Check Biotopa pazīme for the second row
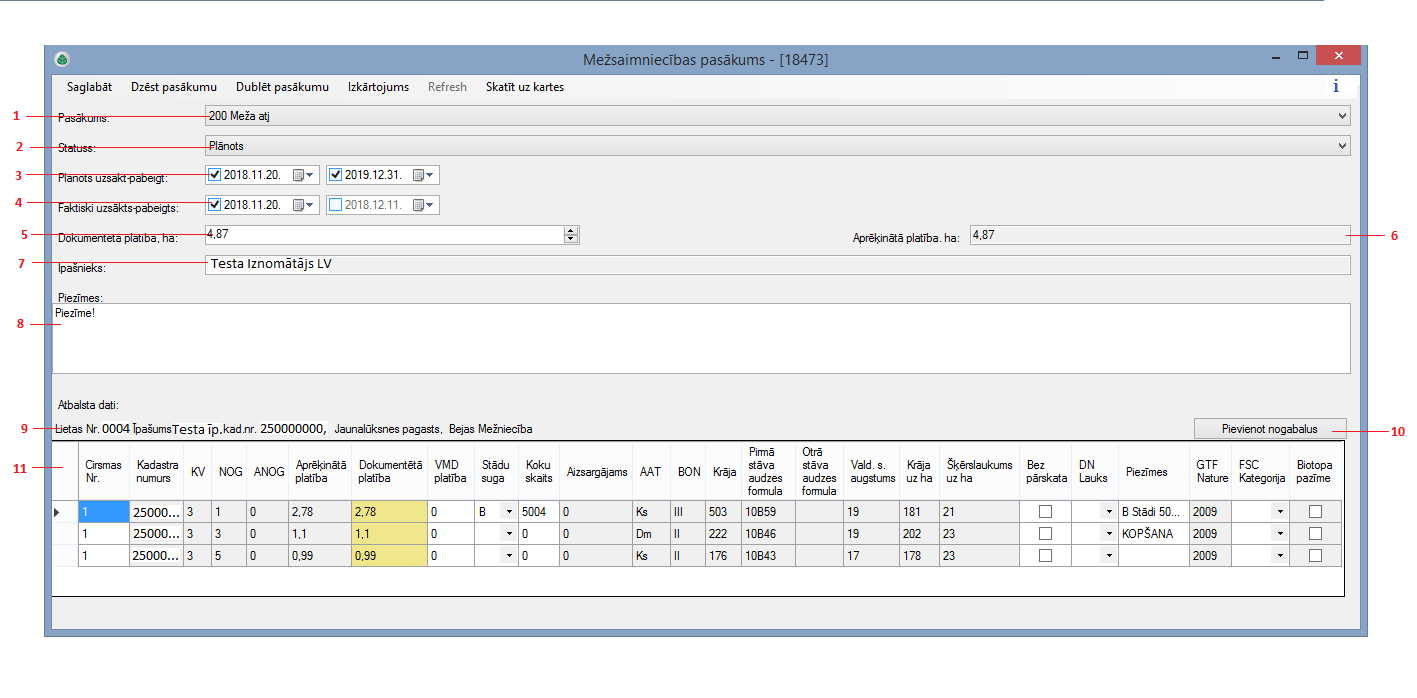This screenshot has height=698, width=1417. 1315,534
